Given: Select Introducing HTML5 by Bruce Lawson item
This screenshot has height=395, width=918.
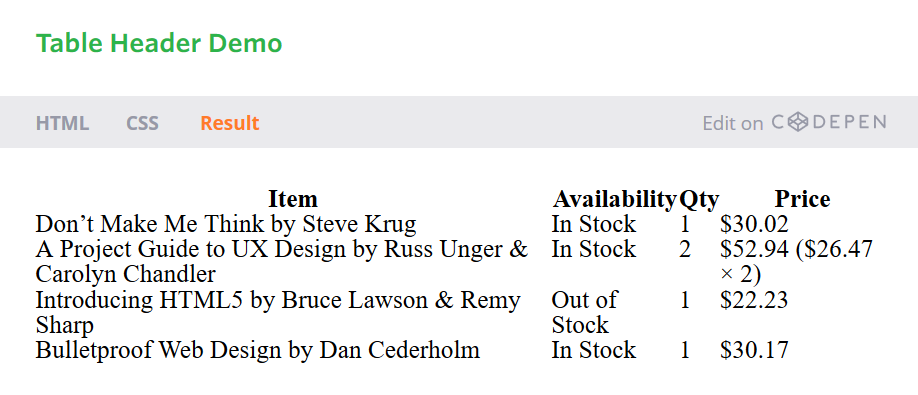Looking at the screenshot, I should point(278,312).
